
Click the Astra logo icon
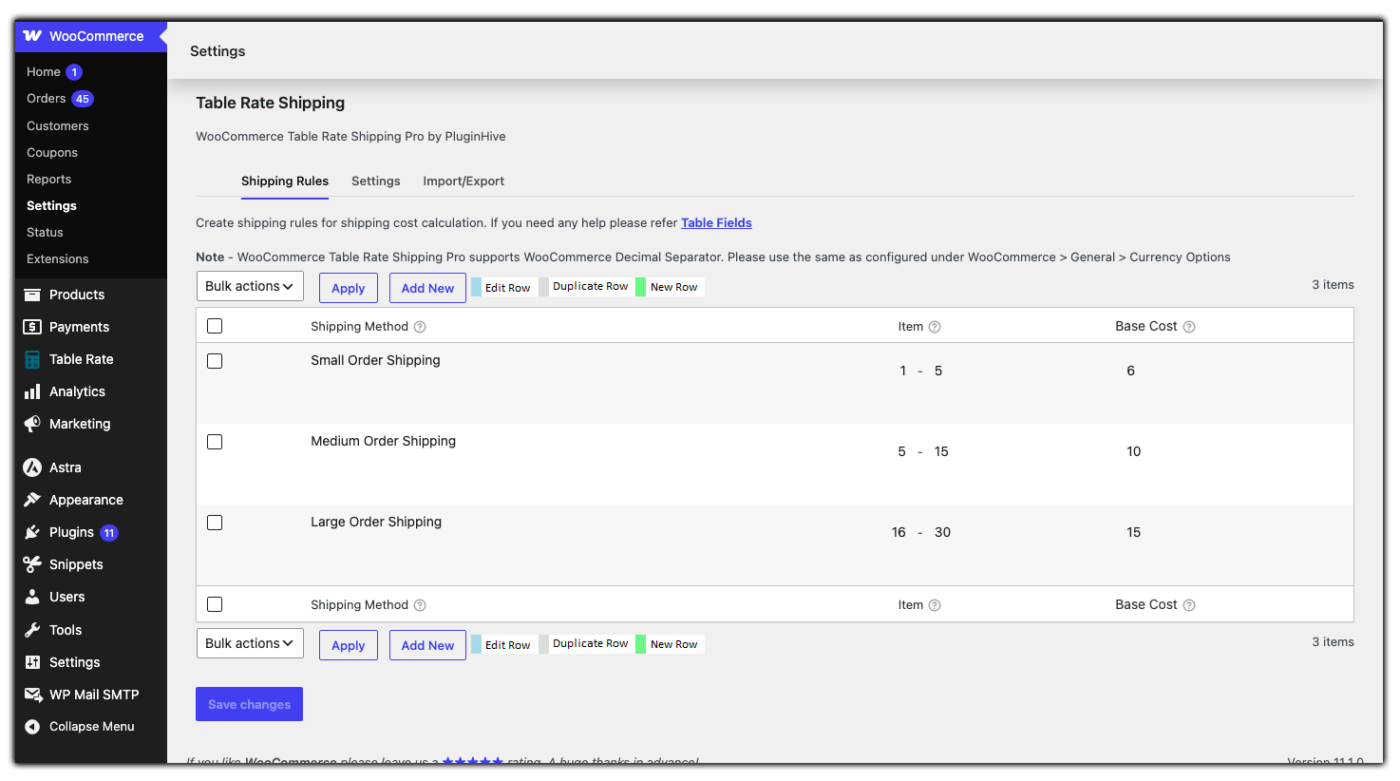click(x=32, y=467)
